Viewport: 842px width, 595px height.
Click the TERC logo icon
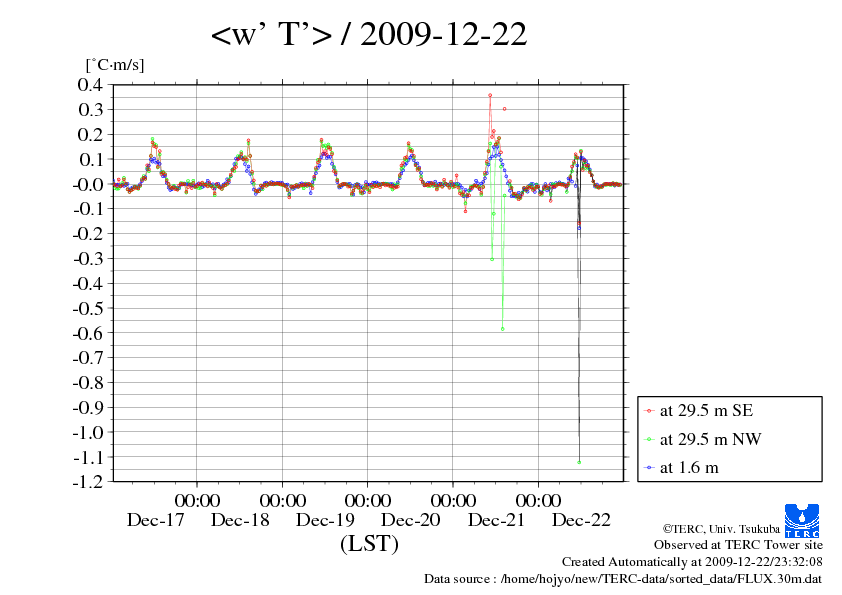[x=802, y=521]
